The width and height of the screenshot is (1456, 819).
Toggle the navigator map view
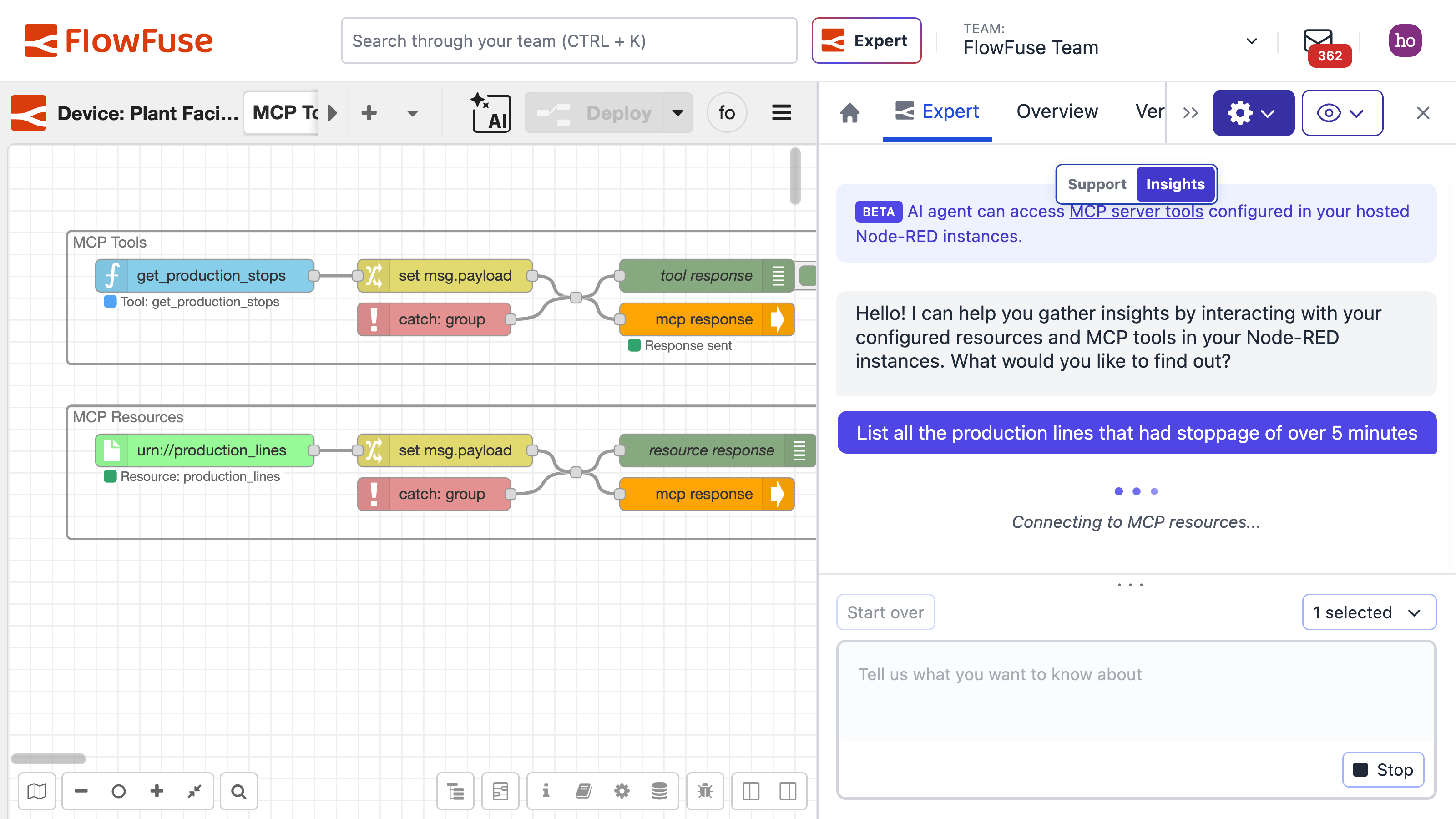coord(37,791)
